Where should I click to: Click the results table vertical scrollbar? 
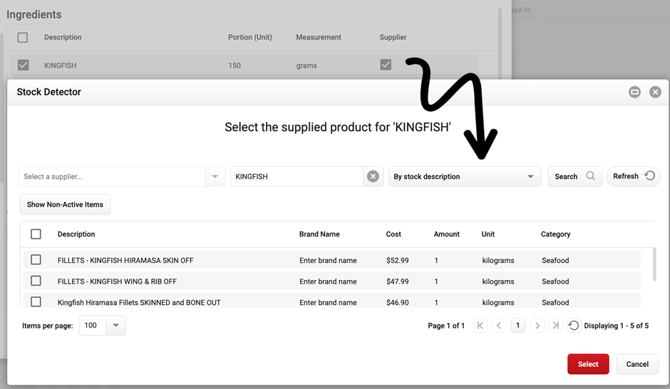654,265
